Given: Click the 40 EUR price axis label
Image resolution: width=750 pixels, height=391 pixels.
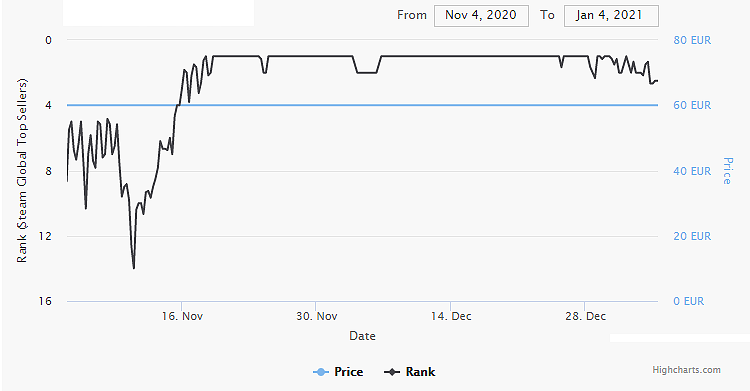Looking at the screenshot, I should click(692, 171).
